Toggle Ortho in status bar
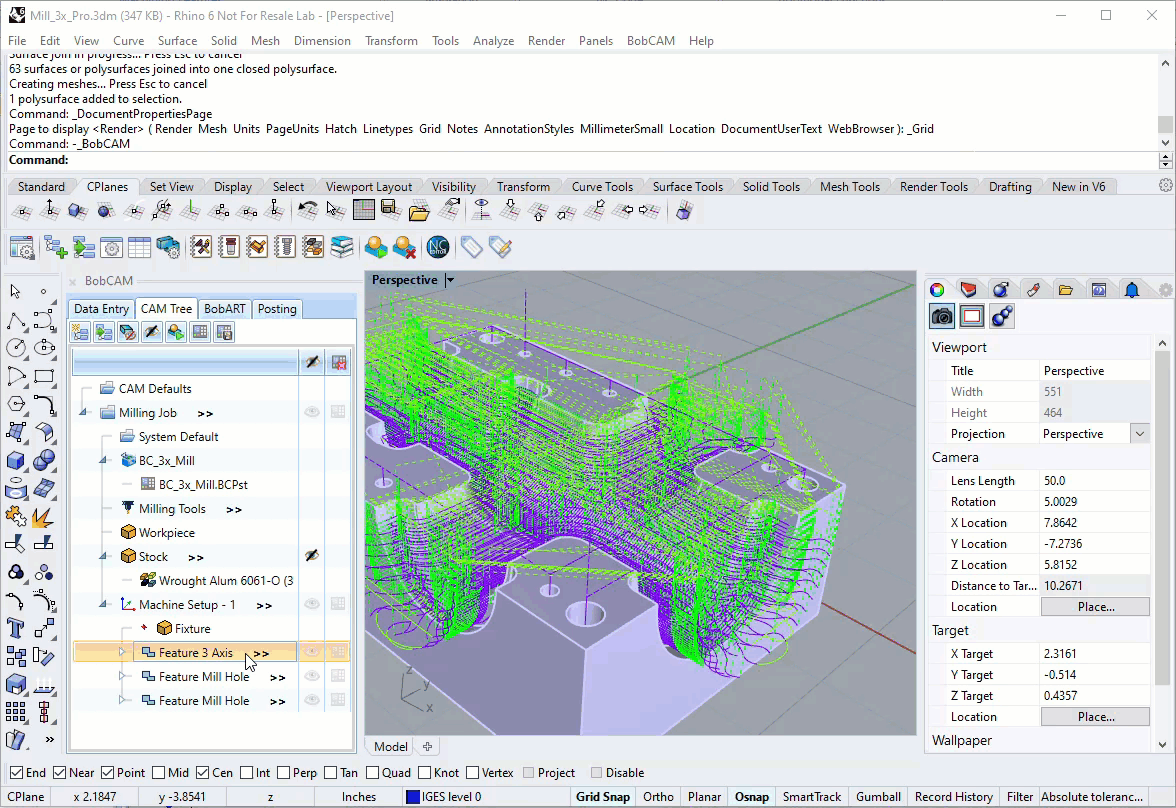Screen dimensions: 1176x808 tap(658, 797)
